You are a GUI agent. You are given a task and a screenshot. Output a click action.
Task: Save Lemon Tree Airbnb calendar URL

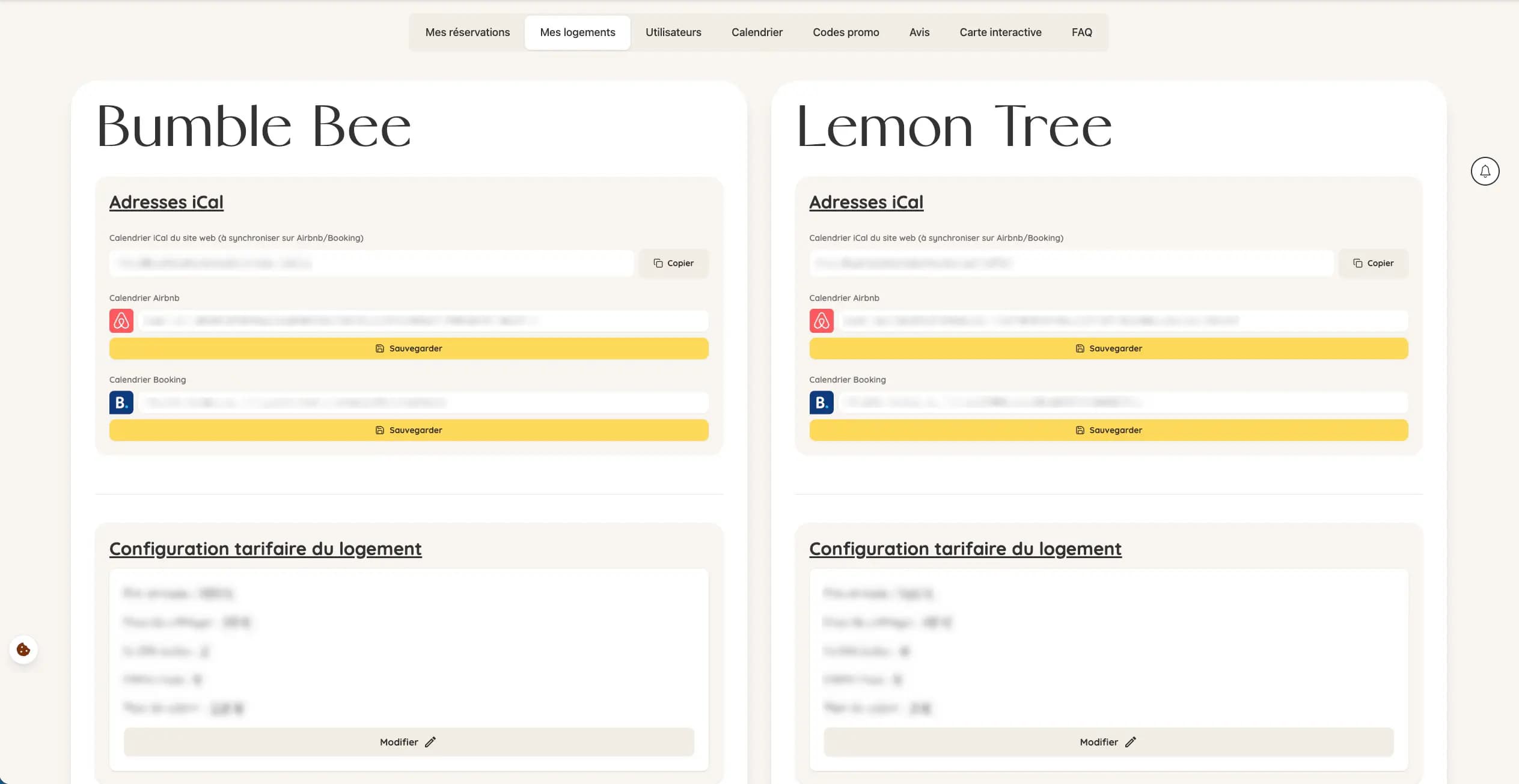[x=1108, y=348]
